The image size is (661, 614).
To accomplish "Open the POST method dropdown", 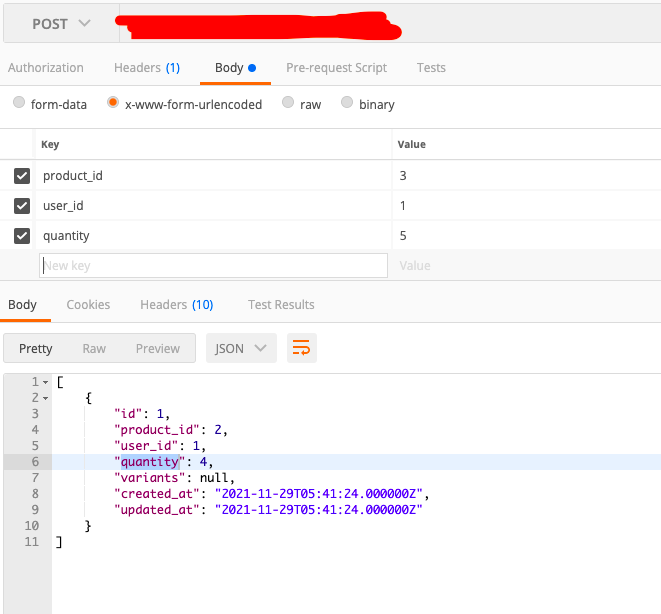I will point(62,24).
